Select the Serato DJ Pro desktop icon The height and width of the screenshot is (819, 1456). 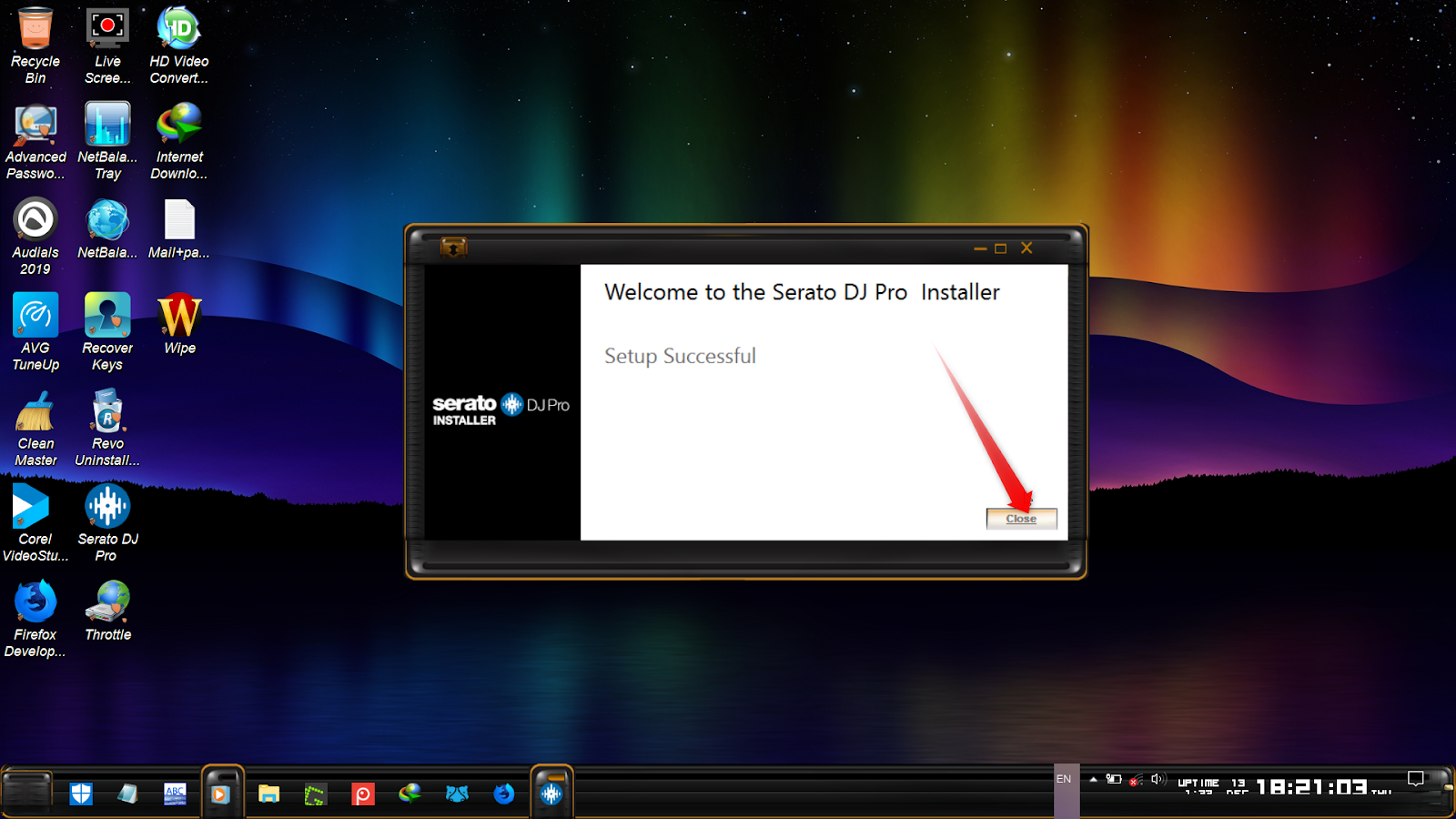107,523
